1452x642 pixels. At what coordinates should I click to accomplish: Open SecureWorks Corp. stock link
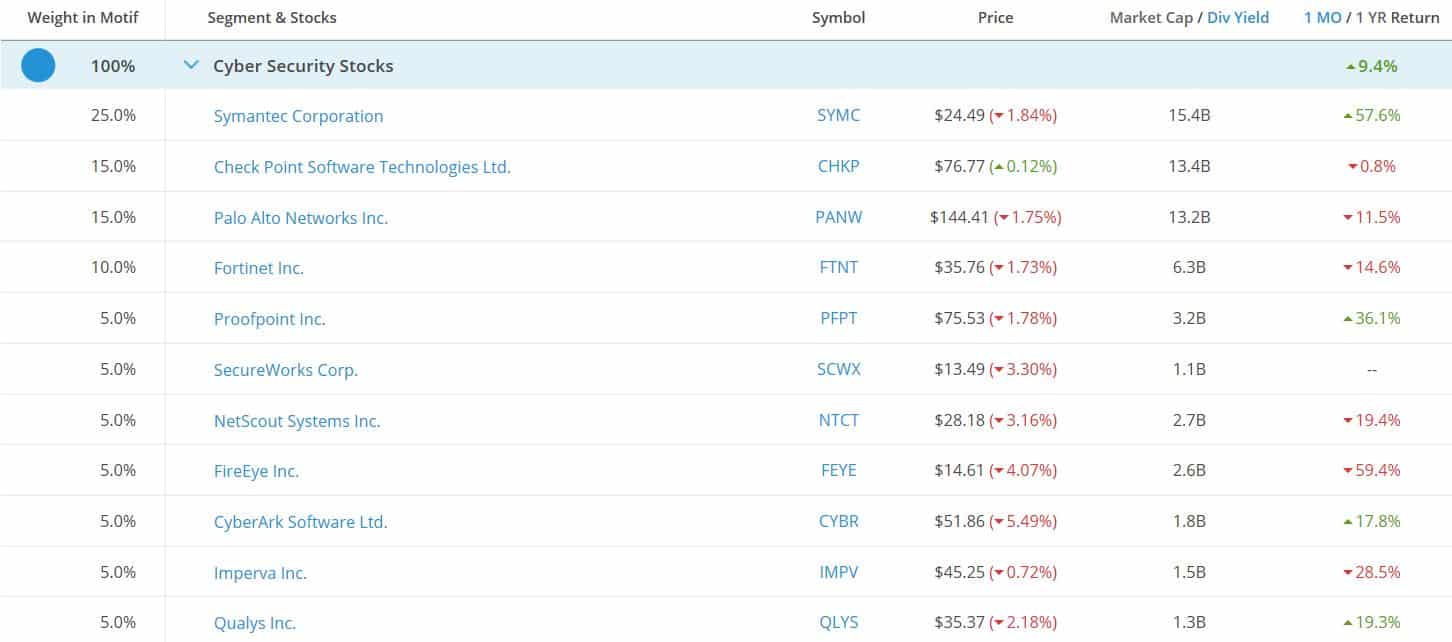tap(285, 370)
